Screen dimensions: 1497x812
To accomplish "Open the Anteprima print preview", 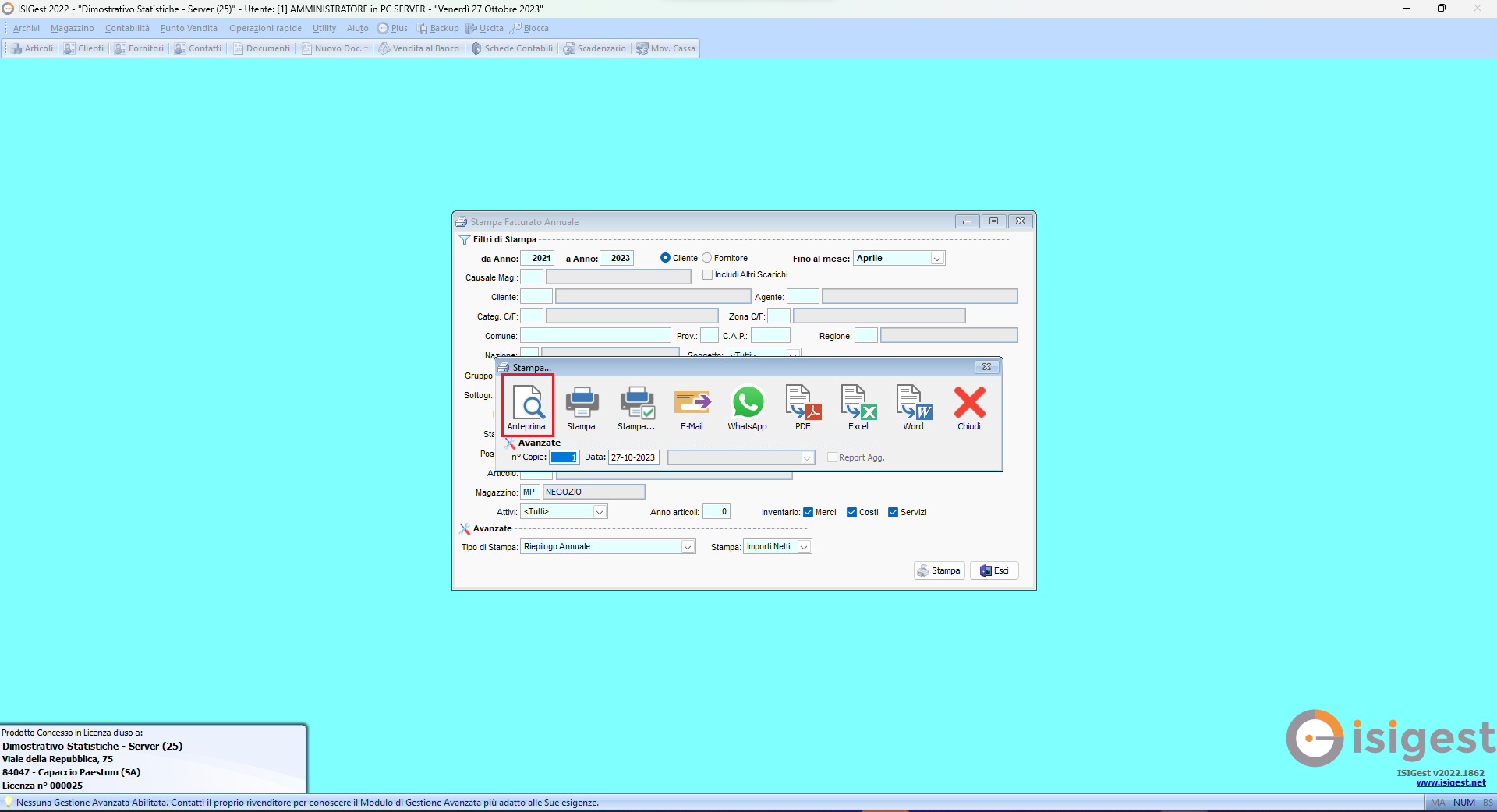I will [528, 406].
